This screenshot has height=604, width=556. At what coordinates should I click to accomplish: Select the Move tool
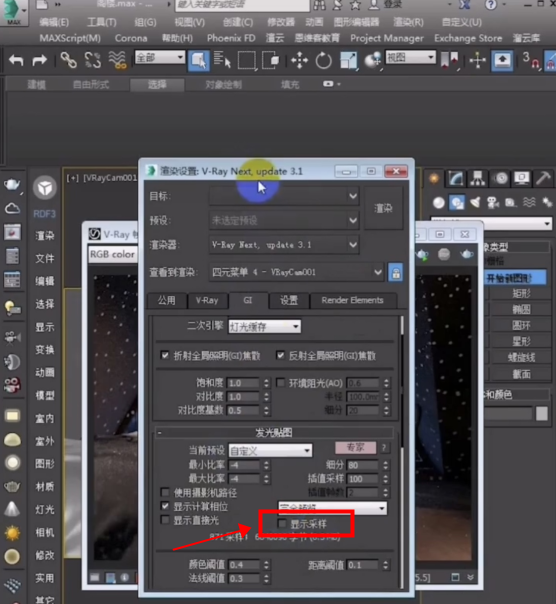(299, 60)
